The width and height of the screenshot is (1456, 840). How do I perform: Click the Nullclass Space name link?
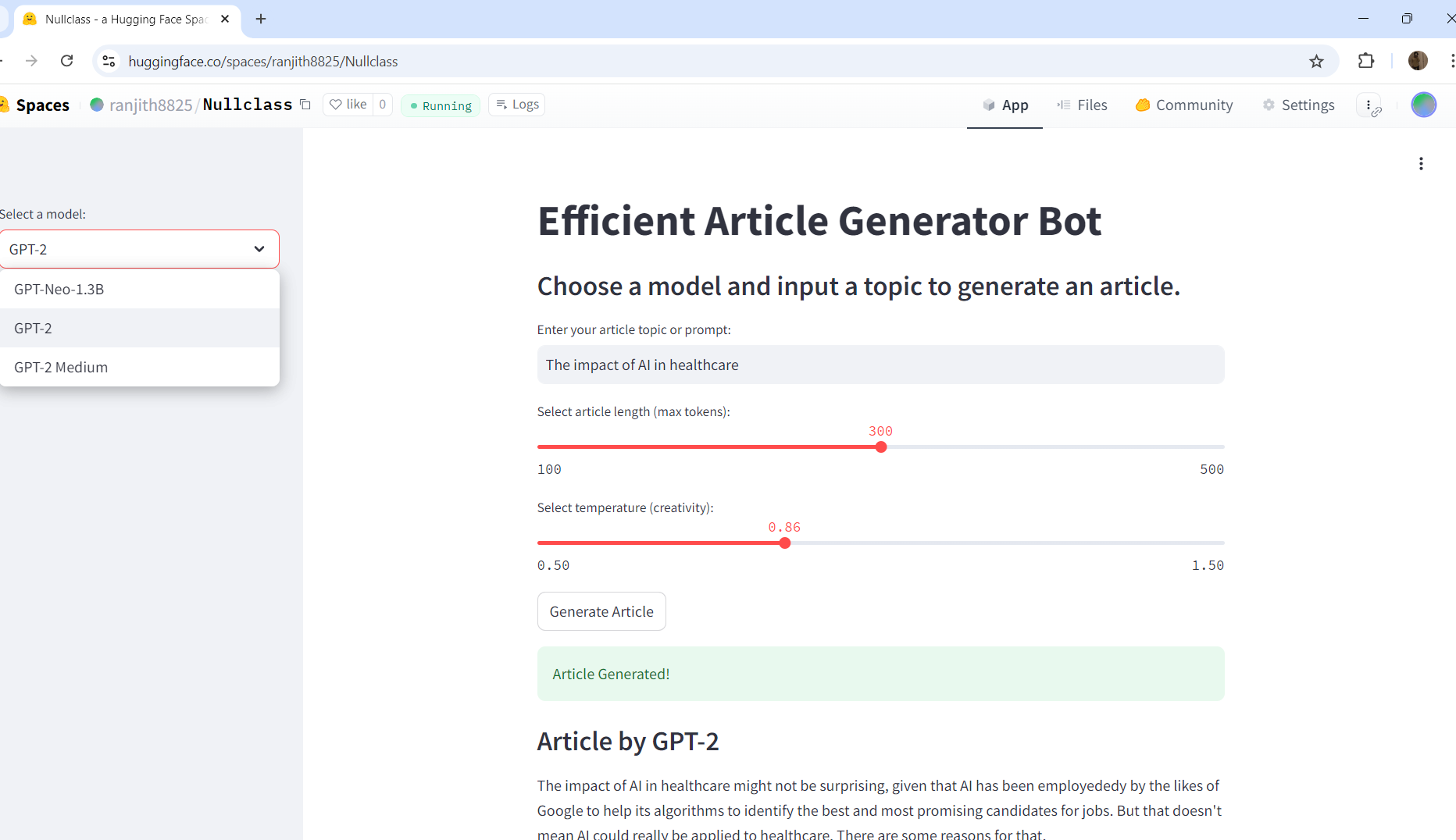248,105
